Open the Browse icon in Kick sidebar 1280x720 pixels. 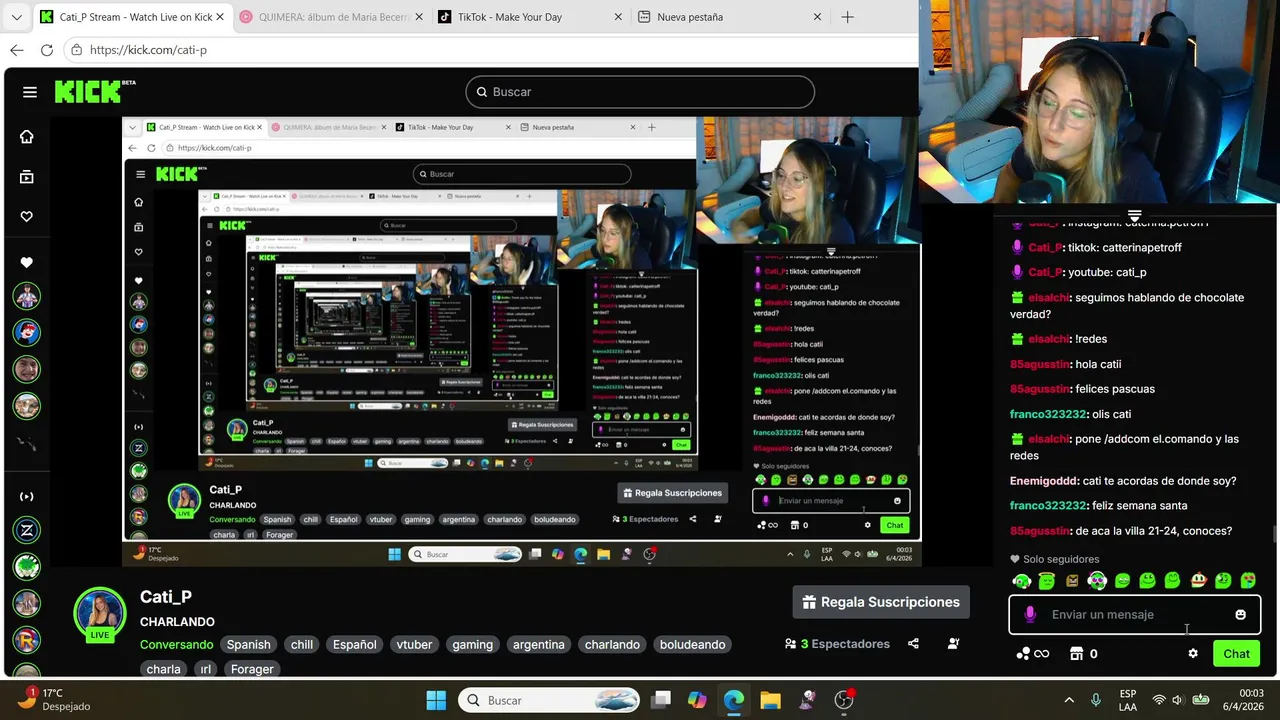[x=27, y=177]
